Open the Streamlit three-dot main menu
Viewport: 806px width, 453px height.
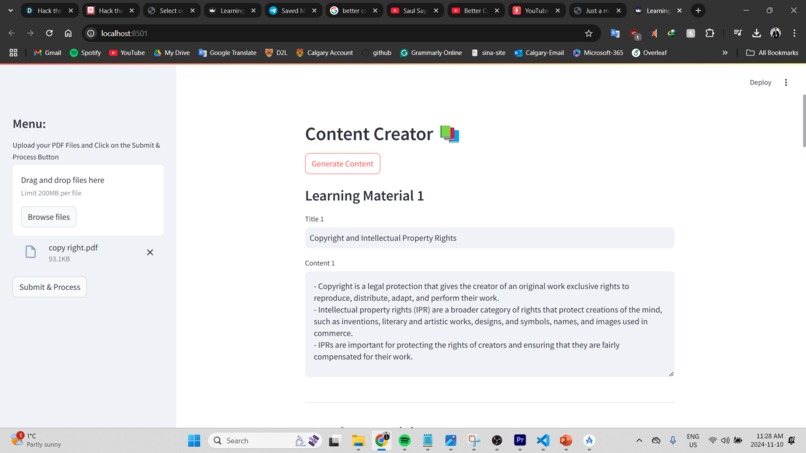point(786,82)
